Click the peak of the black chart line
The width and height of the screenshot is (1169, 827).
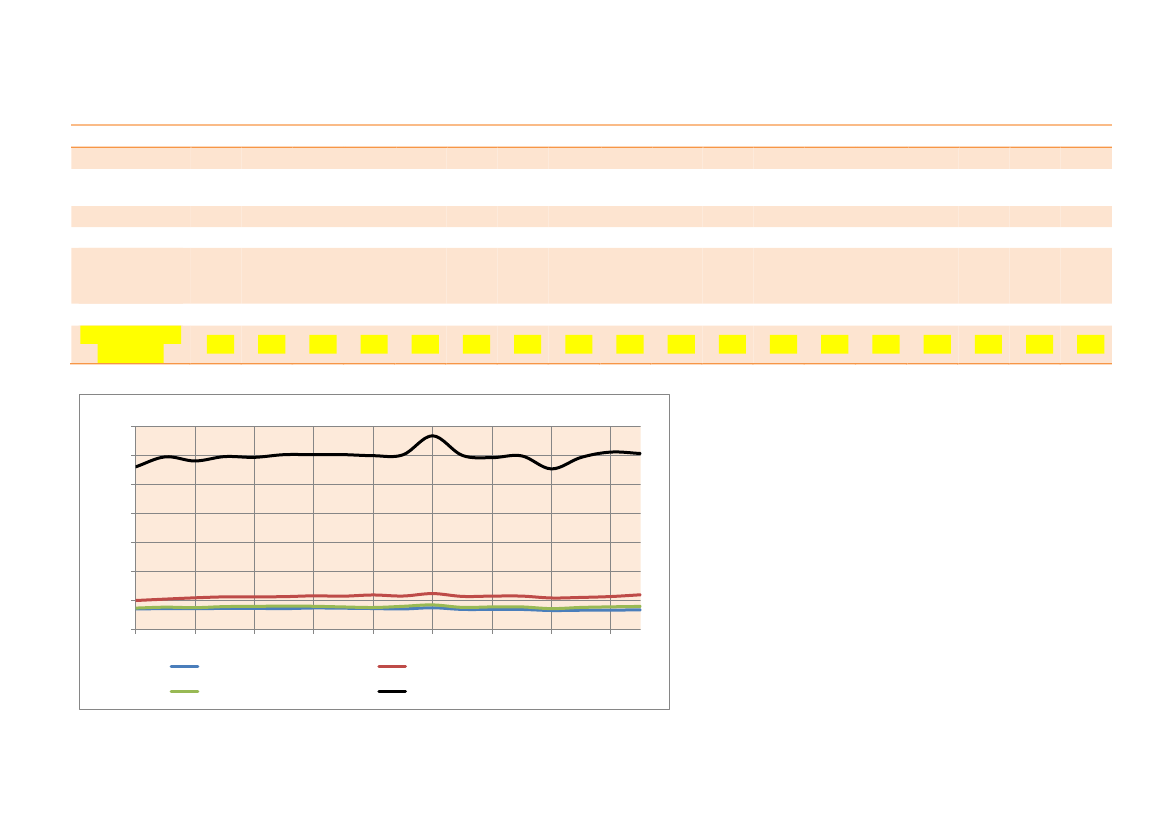(x=433, y=435)
